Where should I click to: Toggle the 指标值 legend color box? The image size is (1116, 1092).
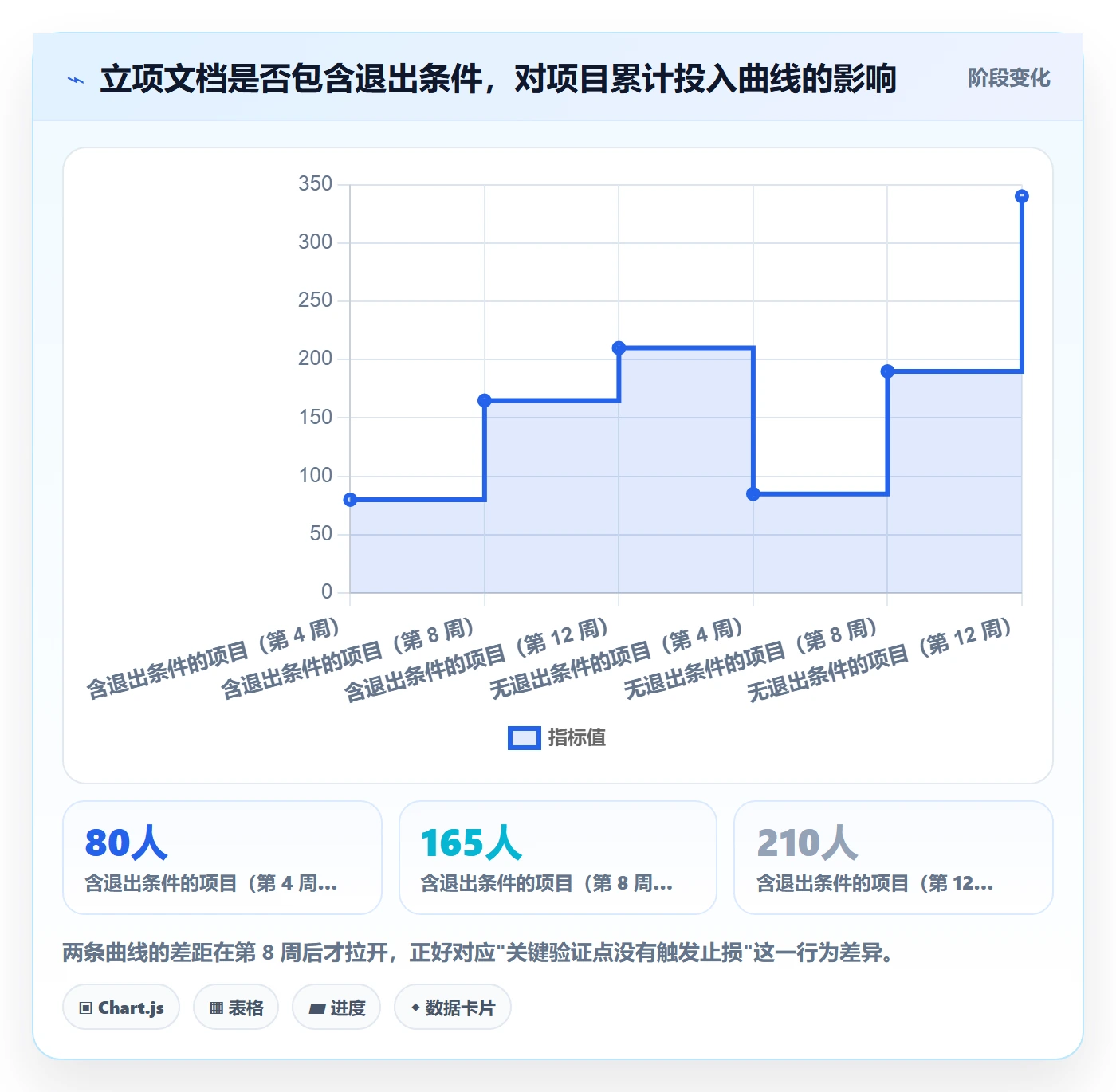(525, 738)
